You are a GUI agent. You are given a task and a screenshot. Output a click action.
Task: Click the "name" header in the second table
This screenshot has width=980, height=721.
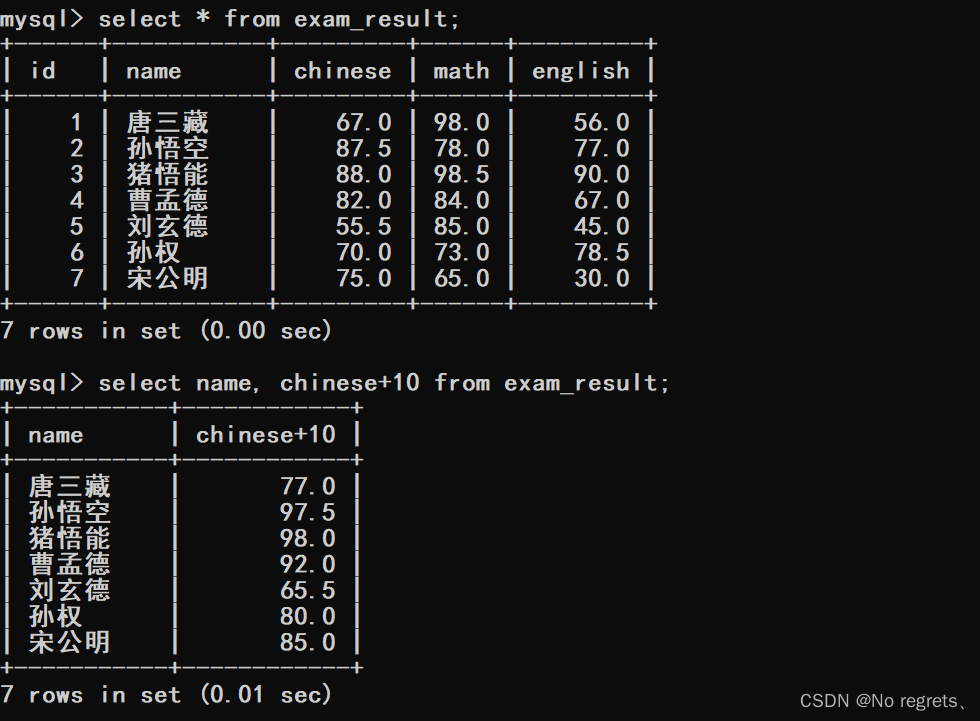(56, 435)
